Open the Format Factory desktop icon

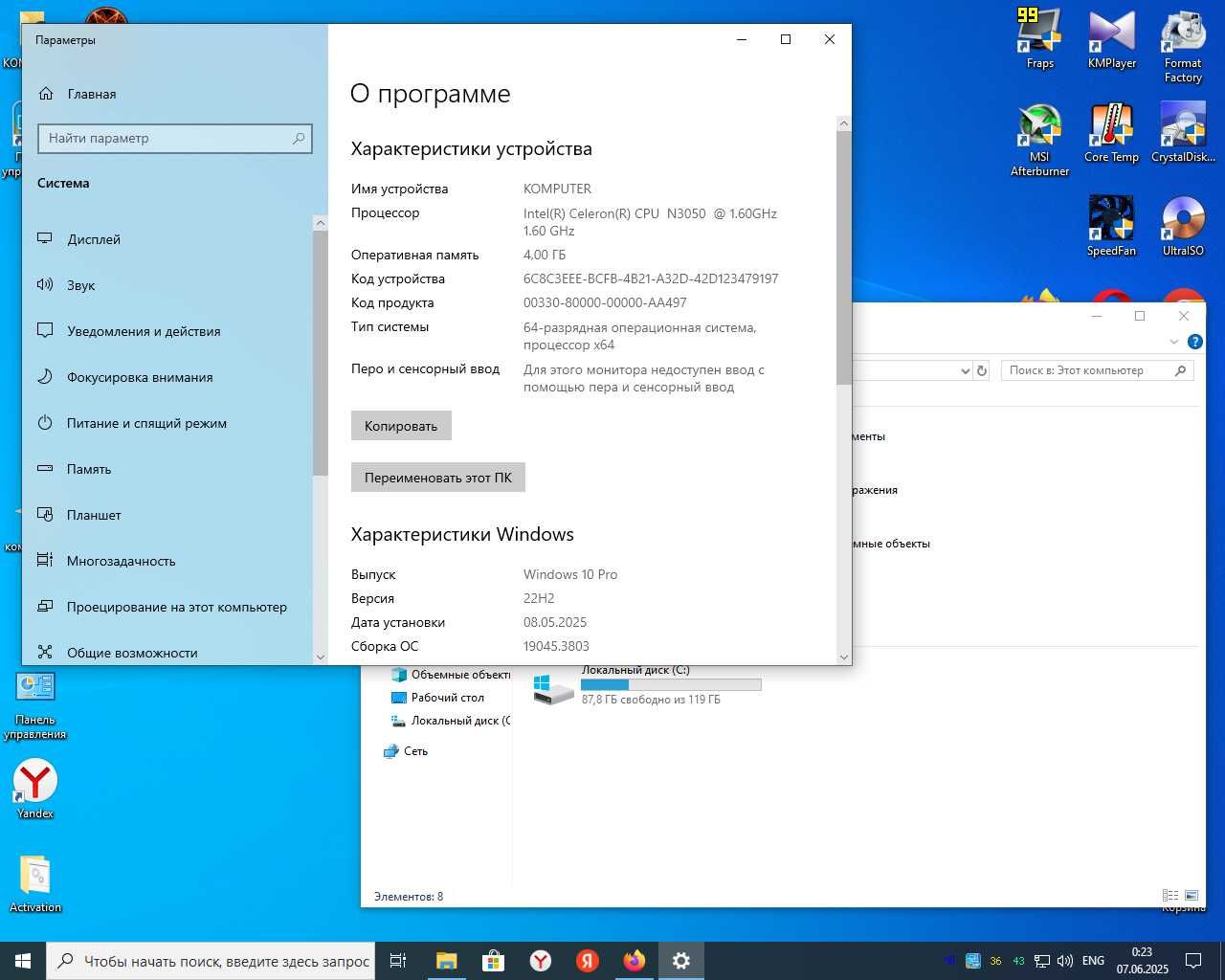click(x=1183, y=46)
